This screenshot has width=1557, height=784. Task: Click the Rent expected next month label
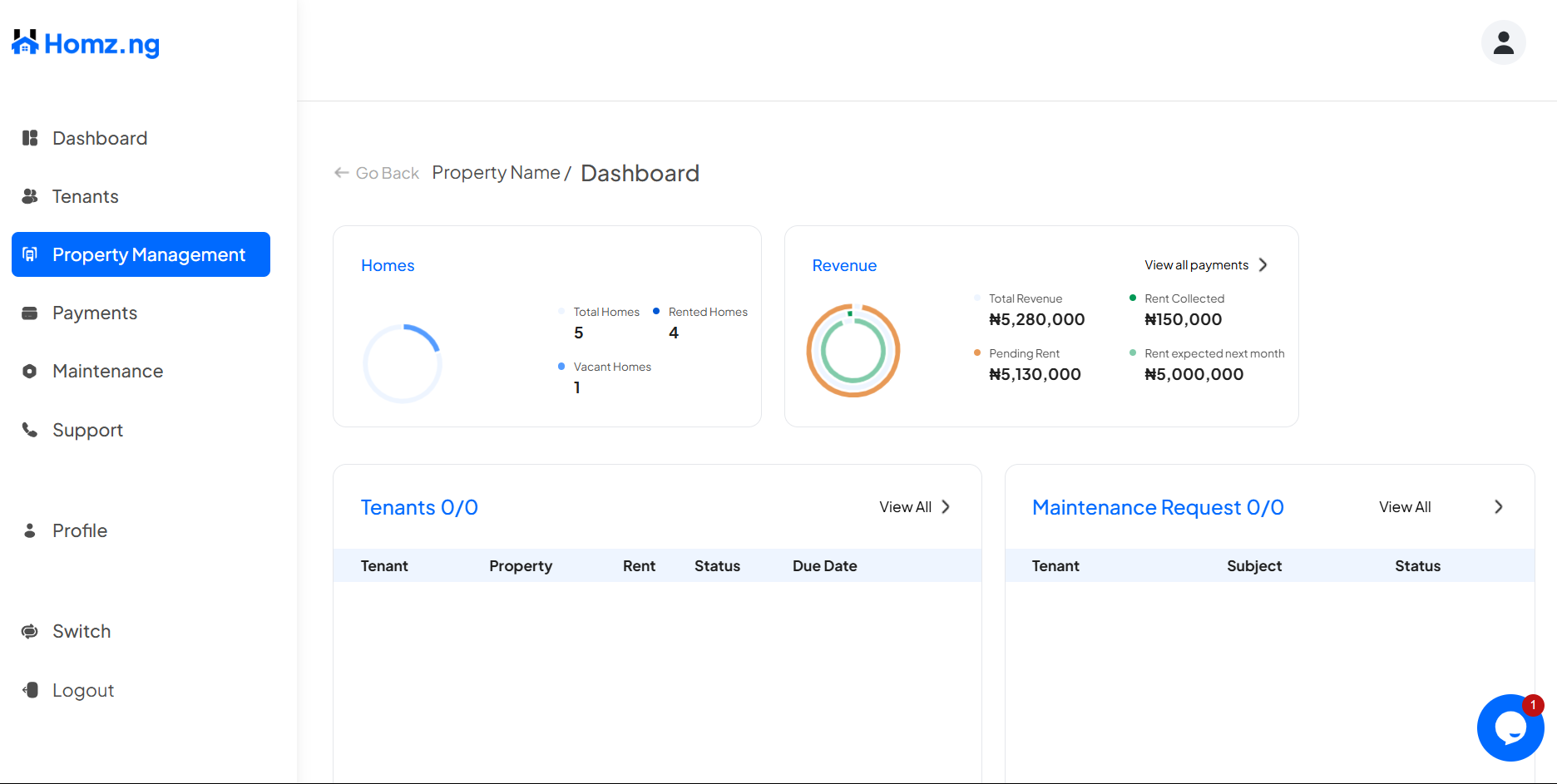(x=1214, y=353)
